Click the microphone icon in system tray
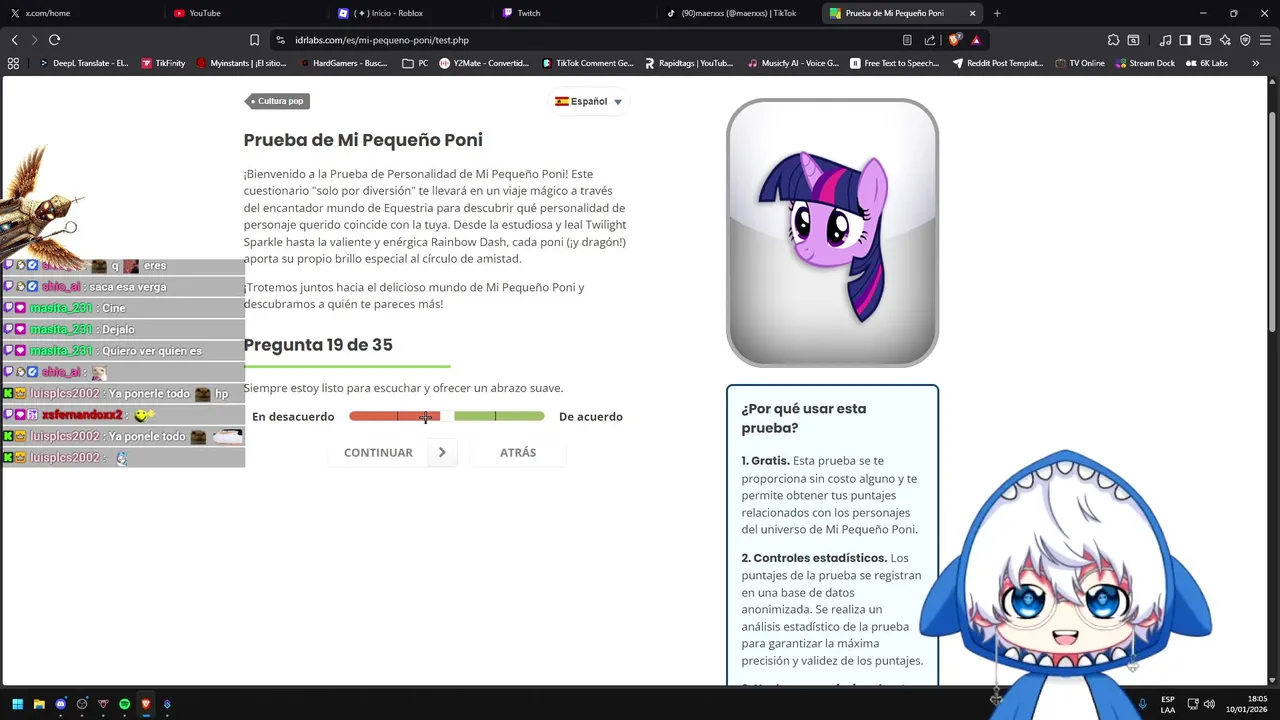The width and height of the screenshot is (1280, 720). coord(1143,704)
